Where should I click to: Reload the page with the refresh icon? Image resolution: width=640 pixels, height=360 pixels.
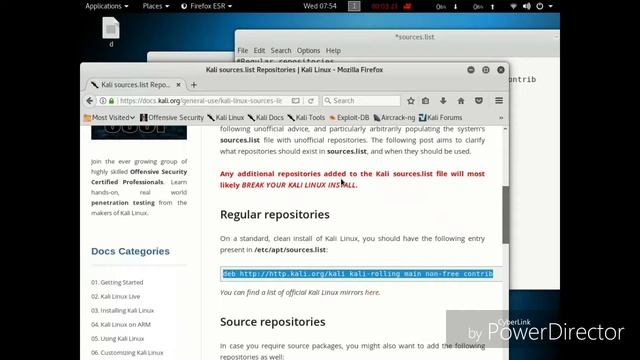(311, 101)
